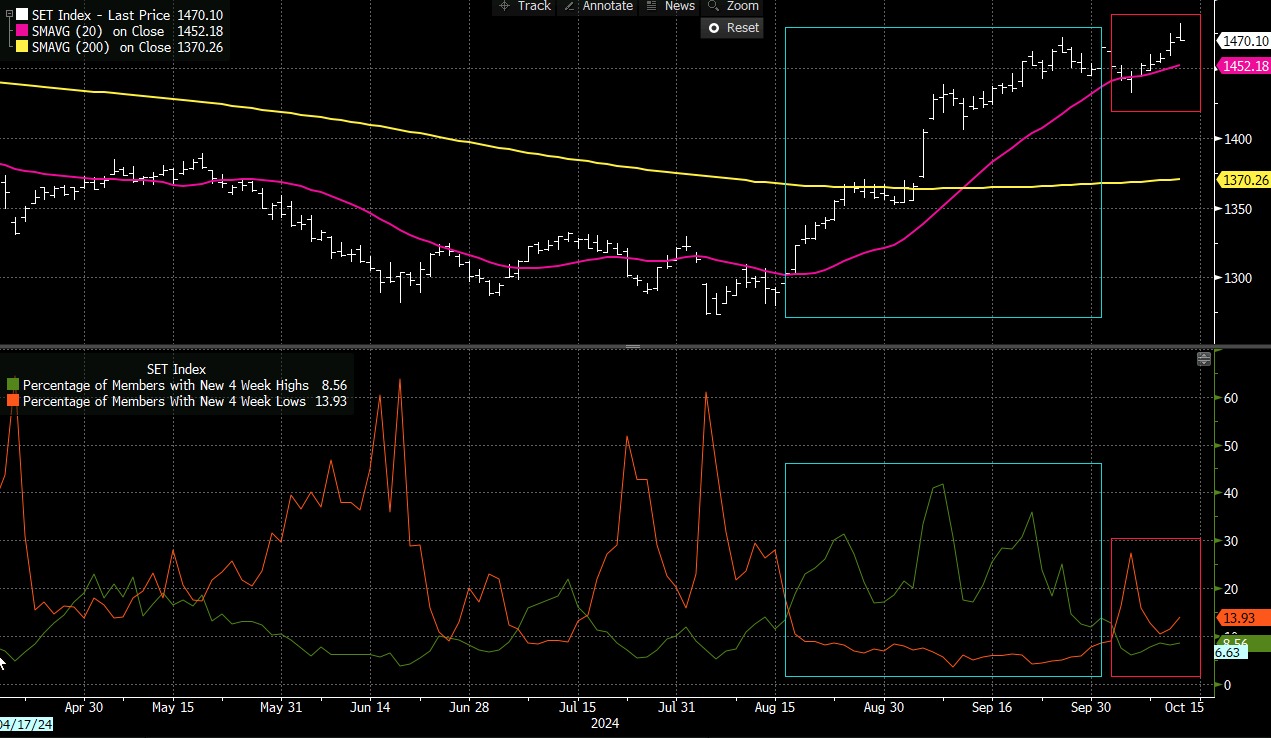Click the Reset button

pyautogui.click(x=733, y=28)
